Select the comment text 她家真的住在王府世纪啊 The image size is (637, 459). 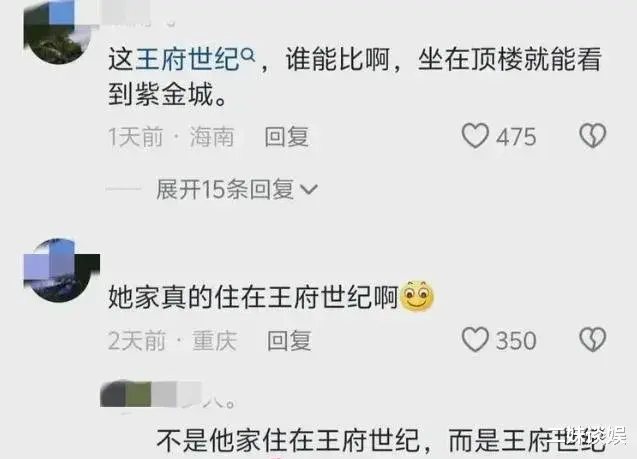tap(254, 297)
